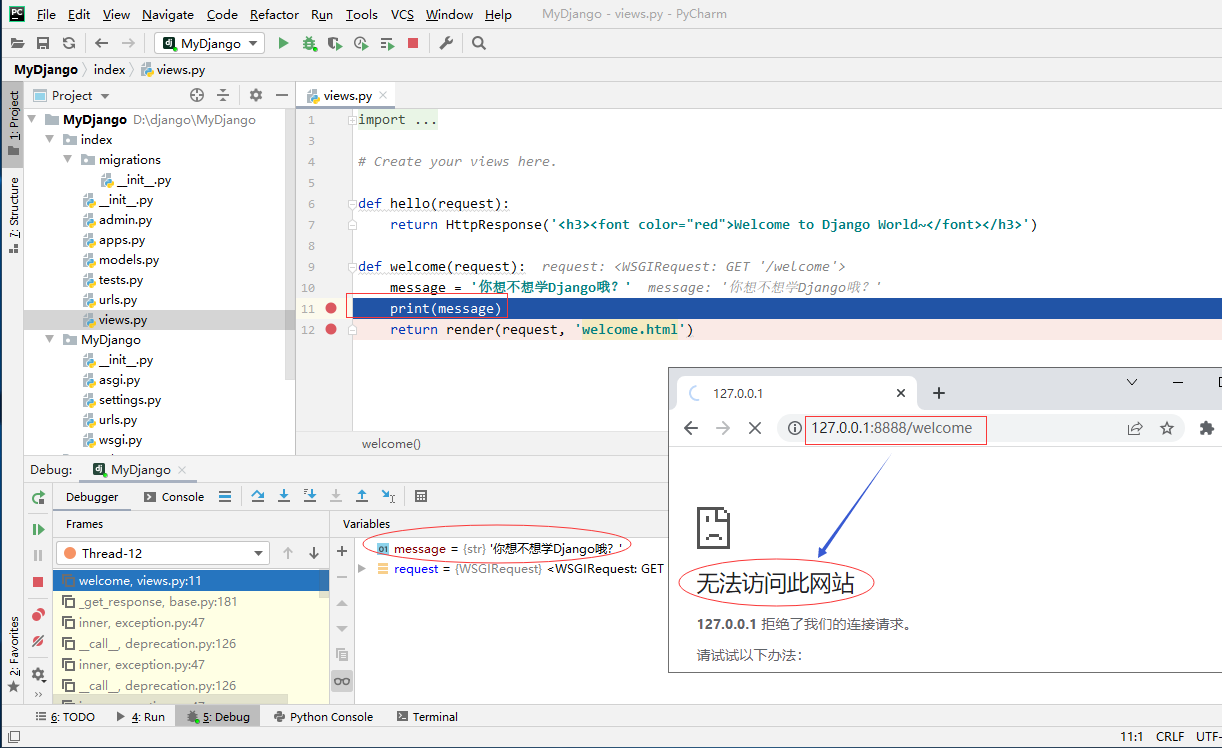Click Step Over debug icon
1222x748 pixels.
click(258, 496)
